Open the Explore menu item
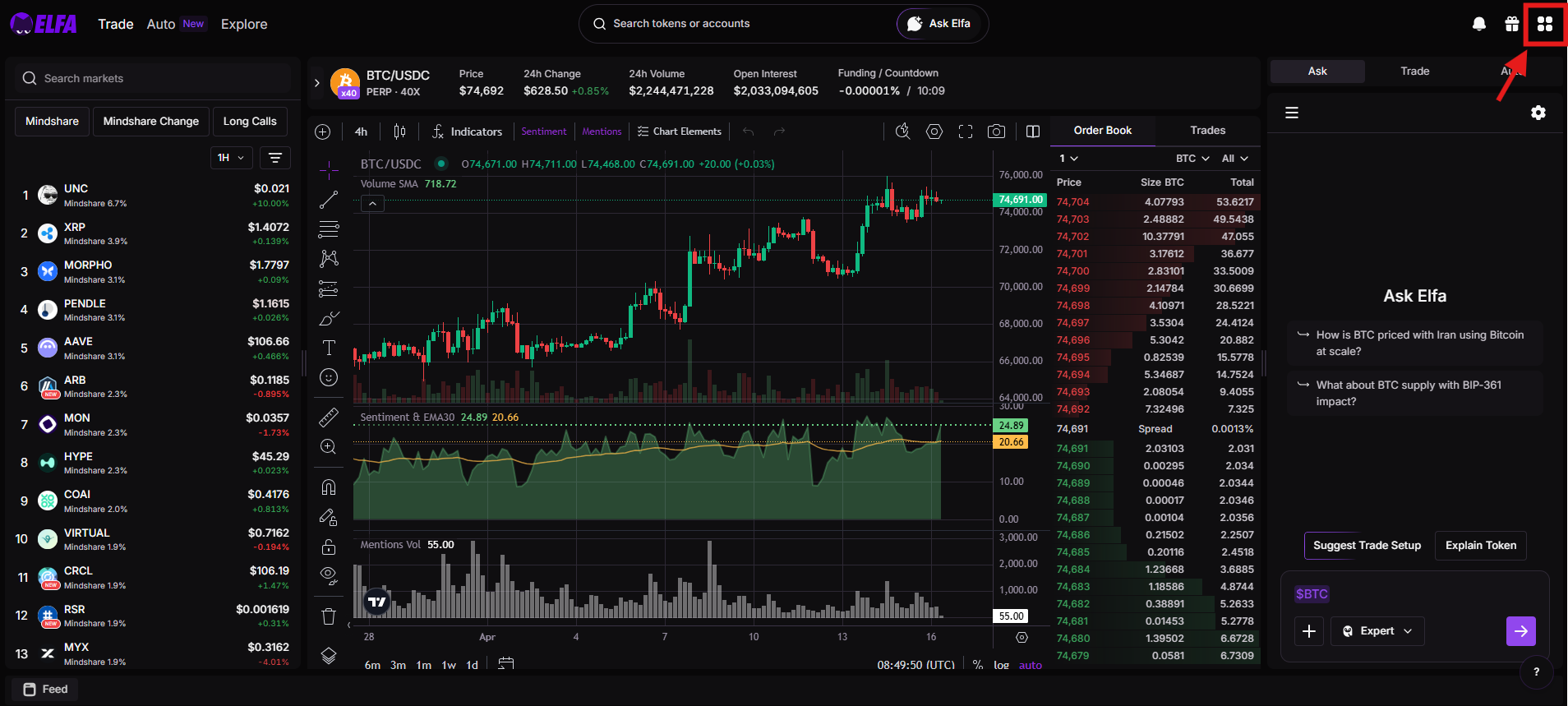This screenshot has height=706, width=1568. tap(244, 24)
